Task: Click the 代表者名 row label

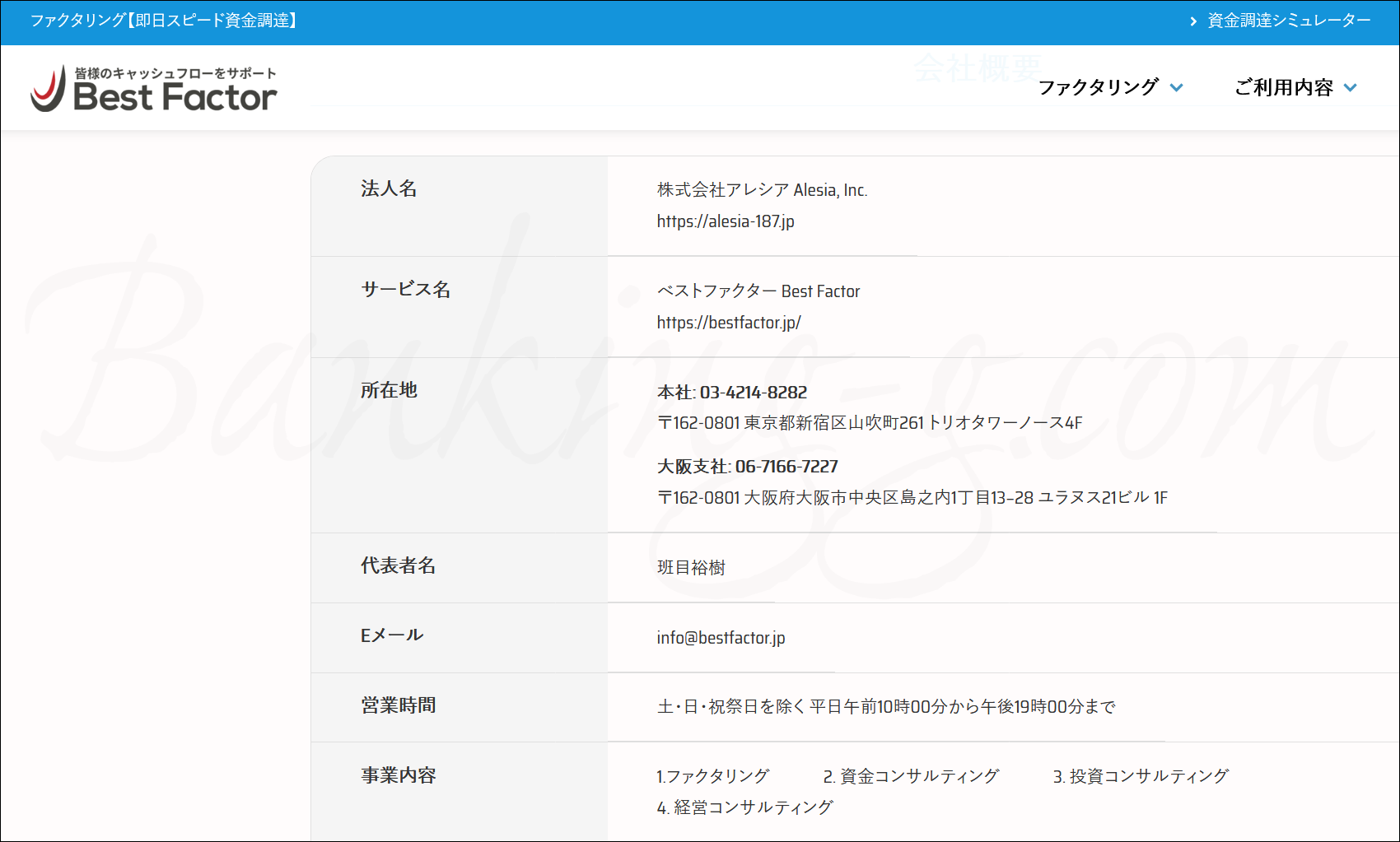Action: pyautogui.click(x=398, y=565)
